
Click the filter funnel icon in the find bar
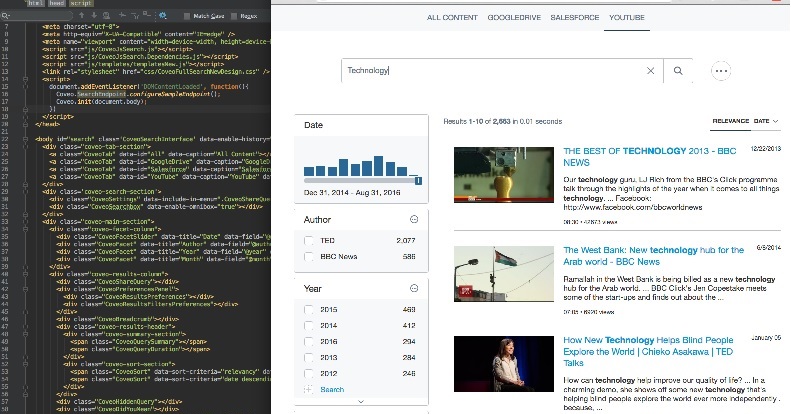[x=135, y=16]
